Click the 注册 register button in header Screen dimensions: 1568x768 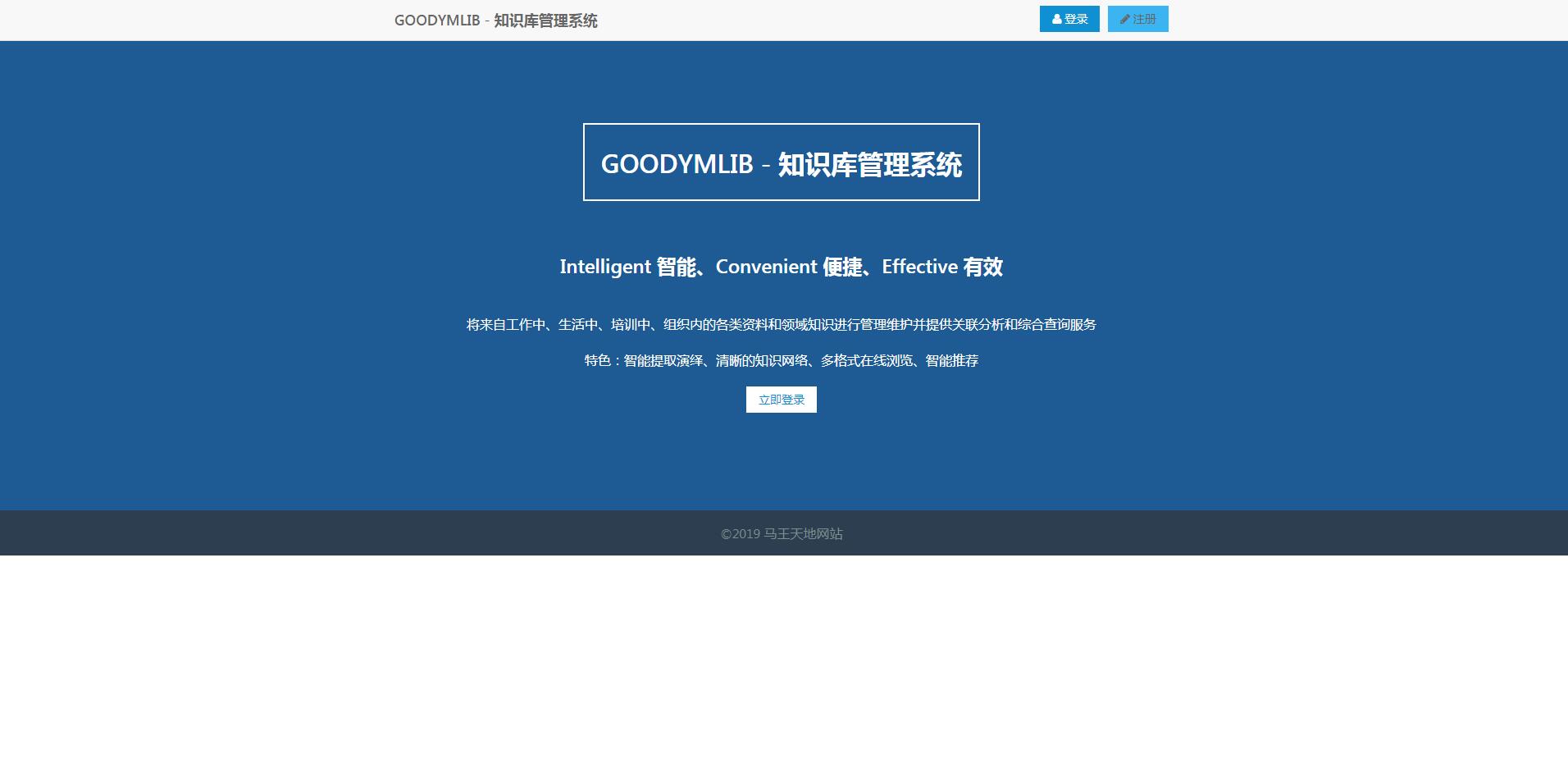pyautogui.click(x=1137, y=19)
